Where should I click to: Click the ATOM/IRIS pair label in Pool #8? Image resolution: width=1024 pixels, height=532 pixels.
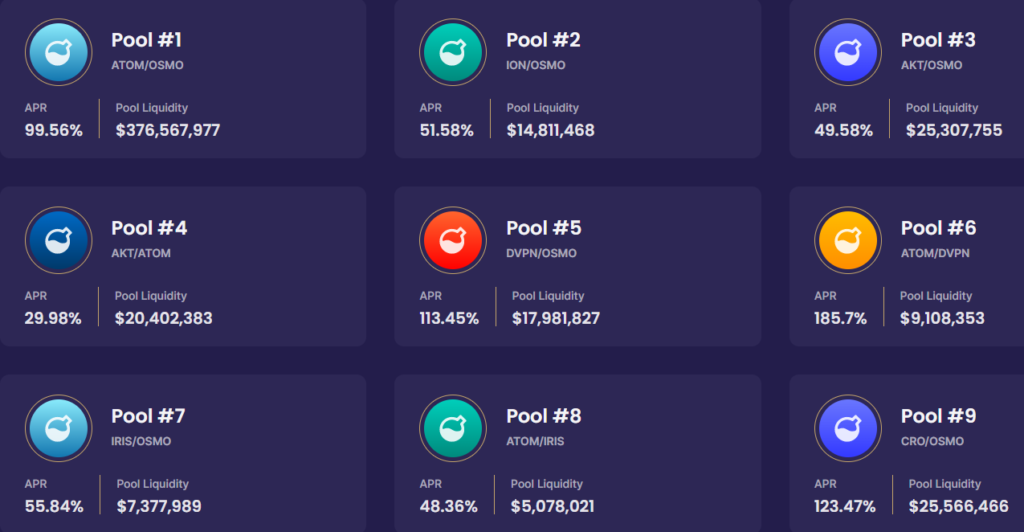click(x=537, y=441)
